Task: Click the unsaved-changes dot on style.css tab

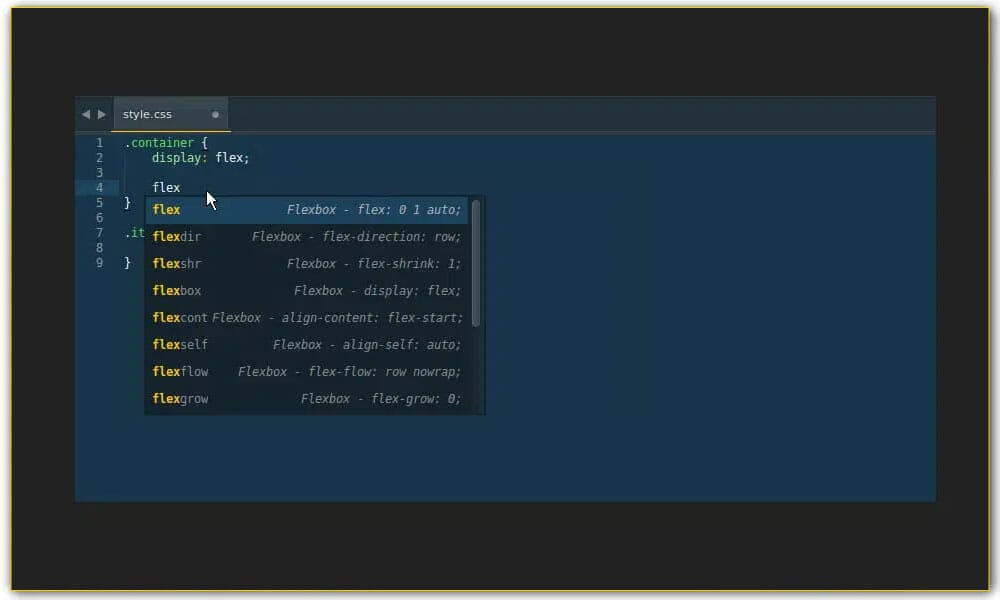Action: point(215,115)
